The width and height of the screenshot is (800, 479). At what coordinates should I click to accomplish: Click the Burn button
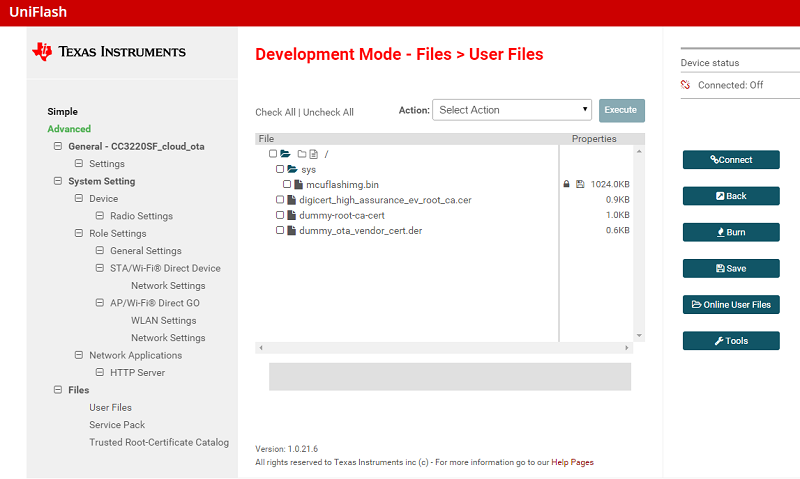tap(731, 232)
